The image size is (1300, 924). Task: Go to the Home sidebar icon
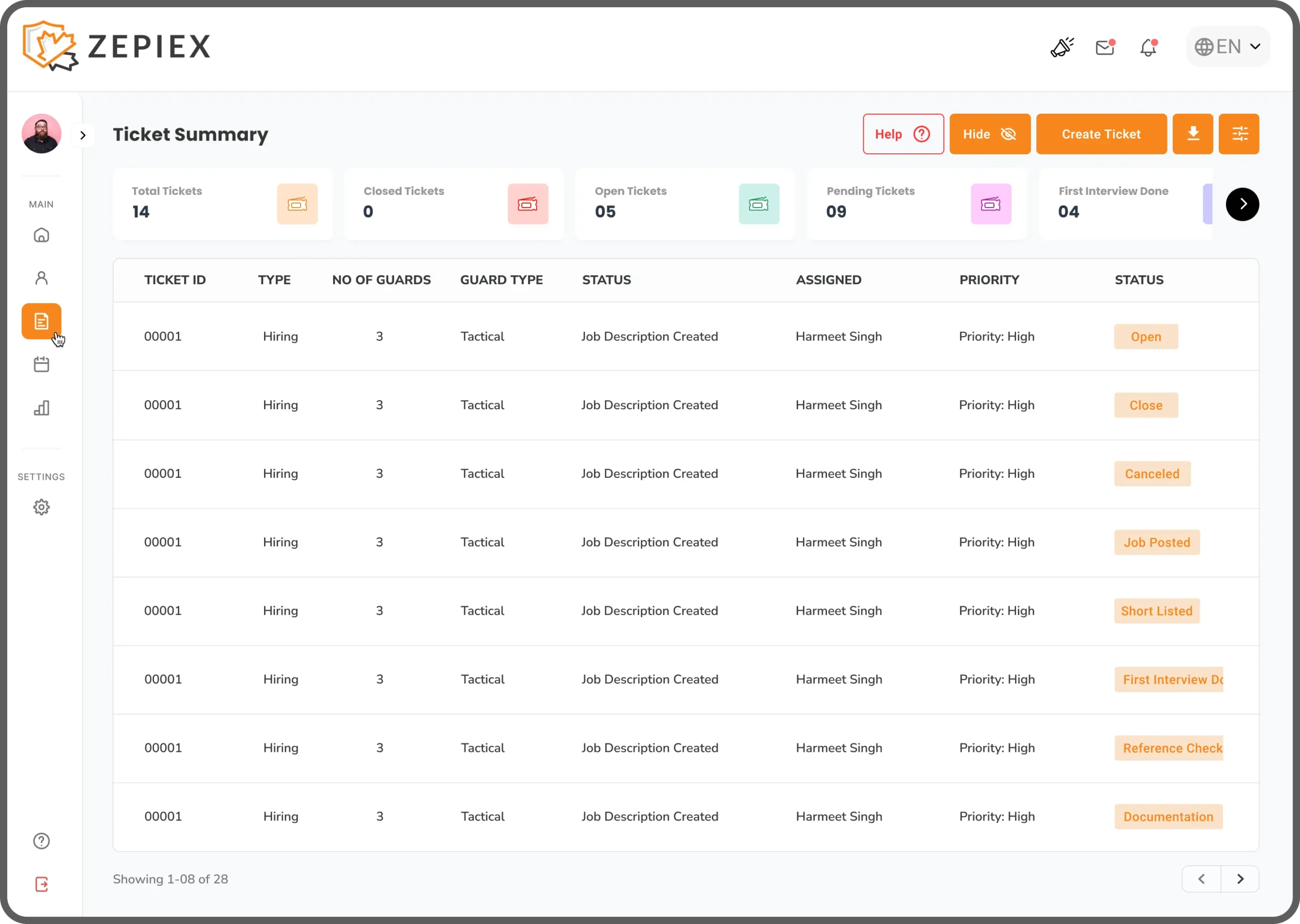[42, 235]
